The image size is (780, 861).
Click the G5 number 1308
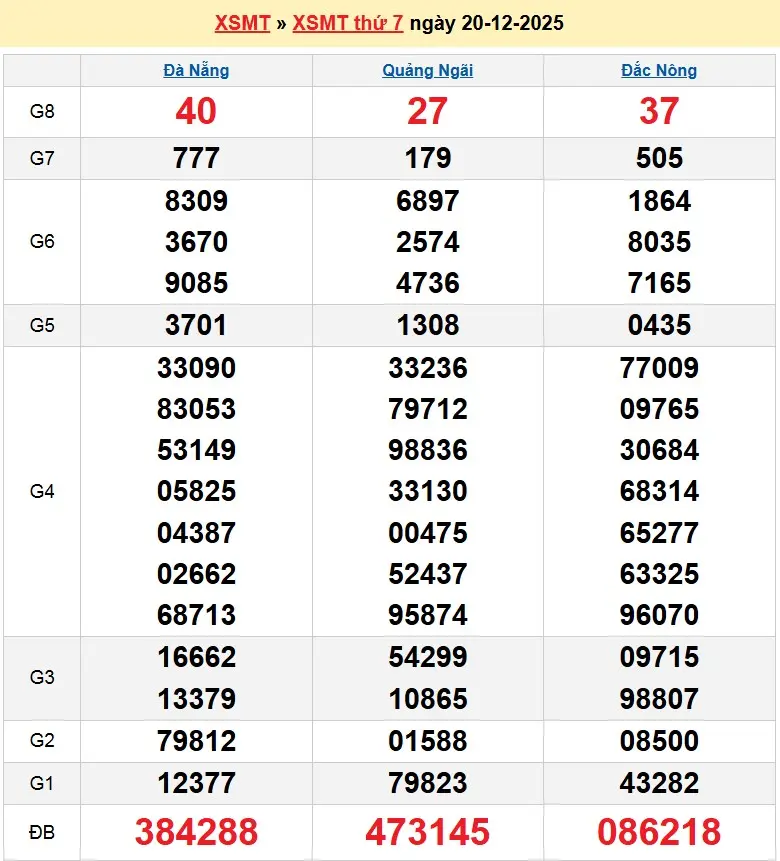[427, 325]
